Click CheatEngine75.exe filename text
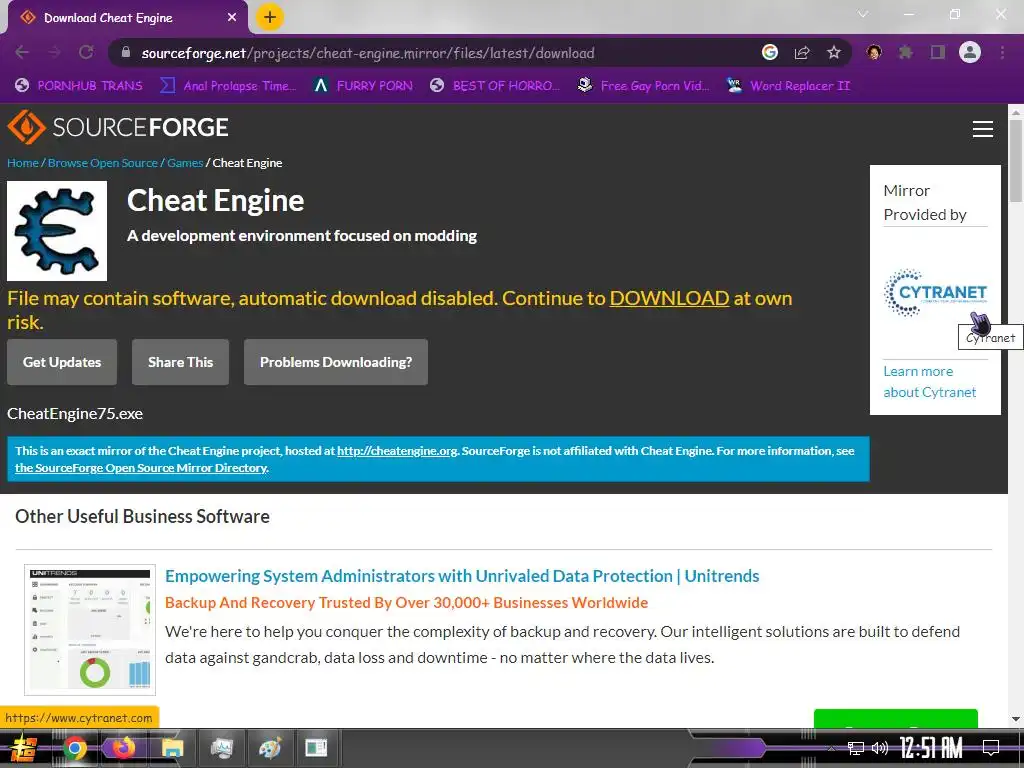 (75, 413)
